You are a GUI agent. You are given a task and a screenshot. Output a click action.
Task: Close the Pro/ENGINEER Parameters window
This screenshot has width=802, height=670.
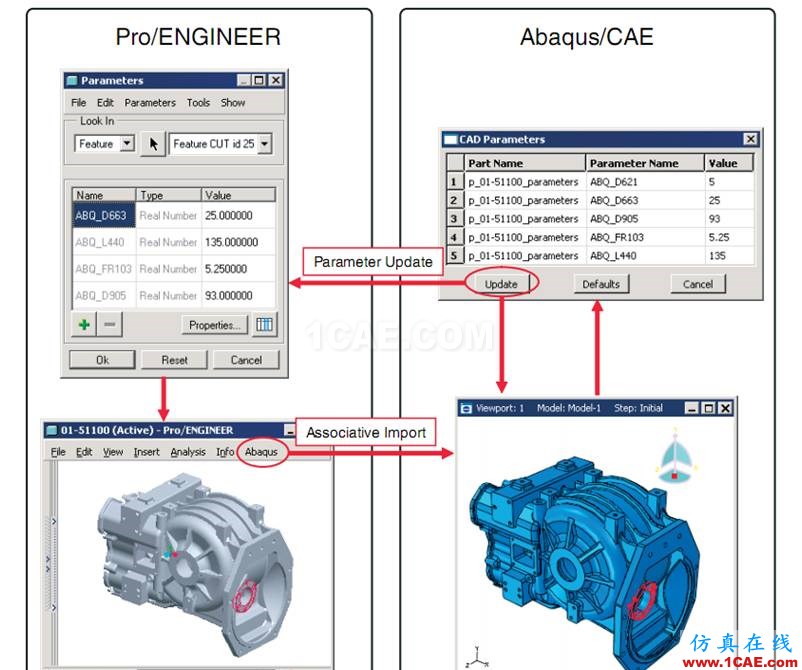click(x=276, y=80)
